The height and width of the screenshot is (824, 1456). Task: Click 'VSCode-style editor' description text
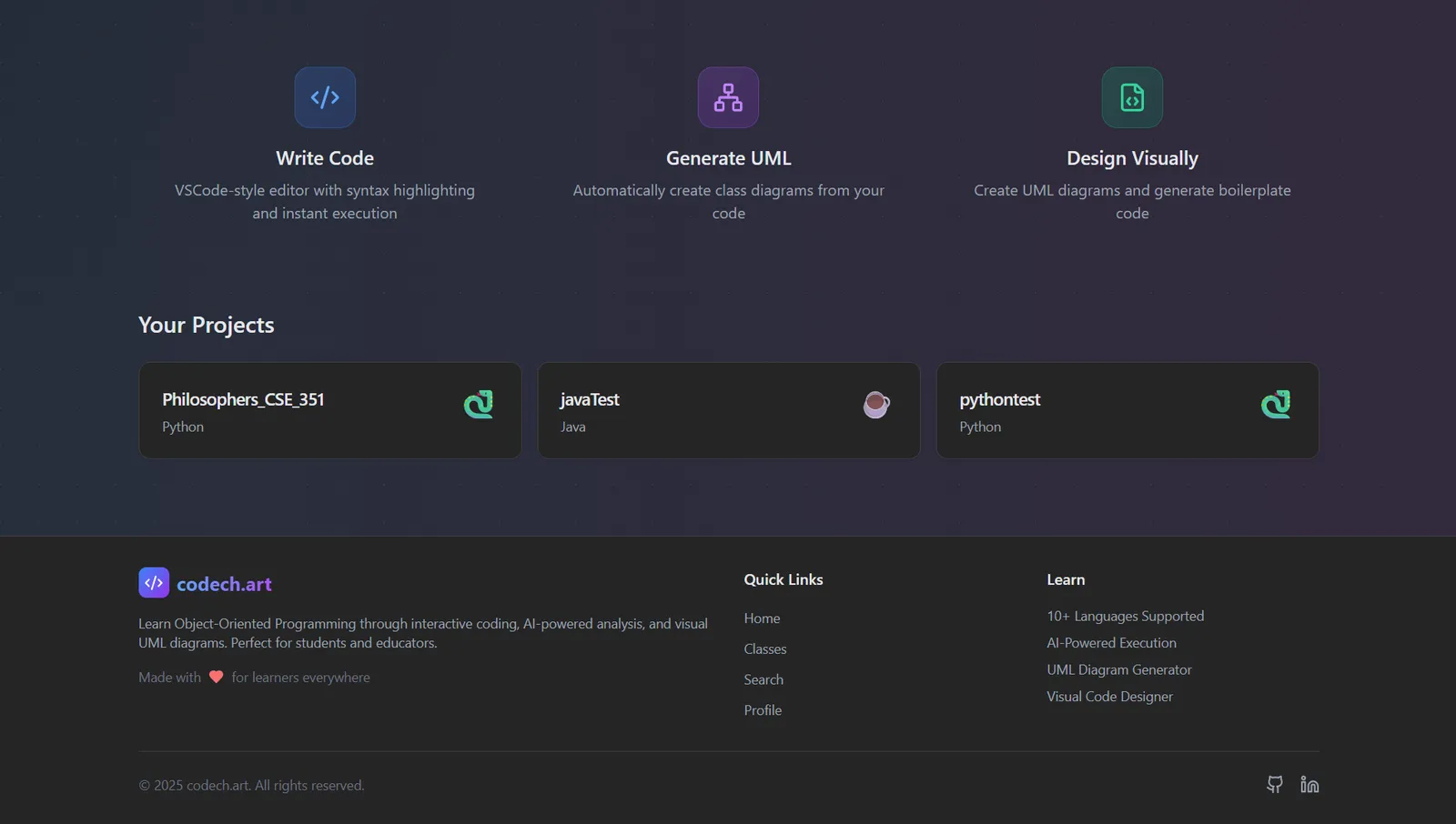point(325,202)
